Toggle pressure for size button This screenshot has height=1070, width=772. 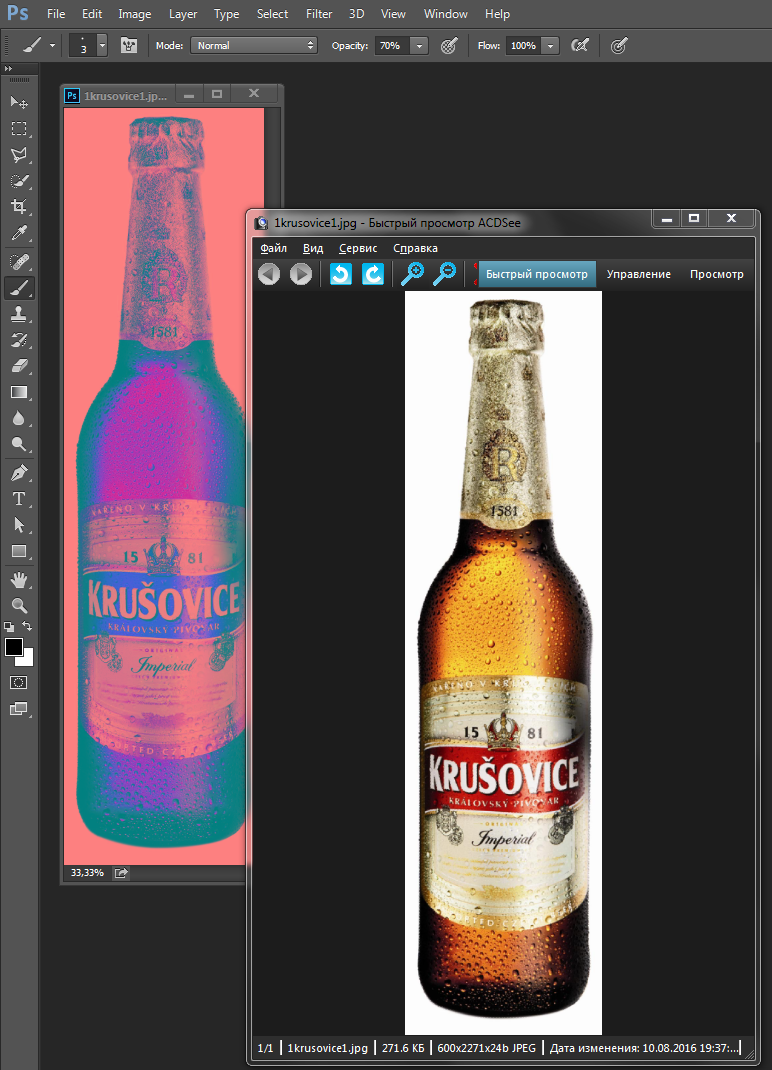pos(618,46)
